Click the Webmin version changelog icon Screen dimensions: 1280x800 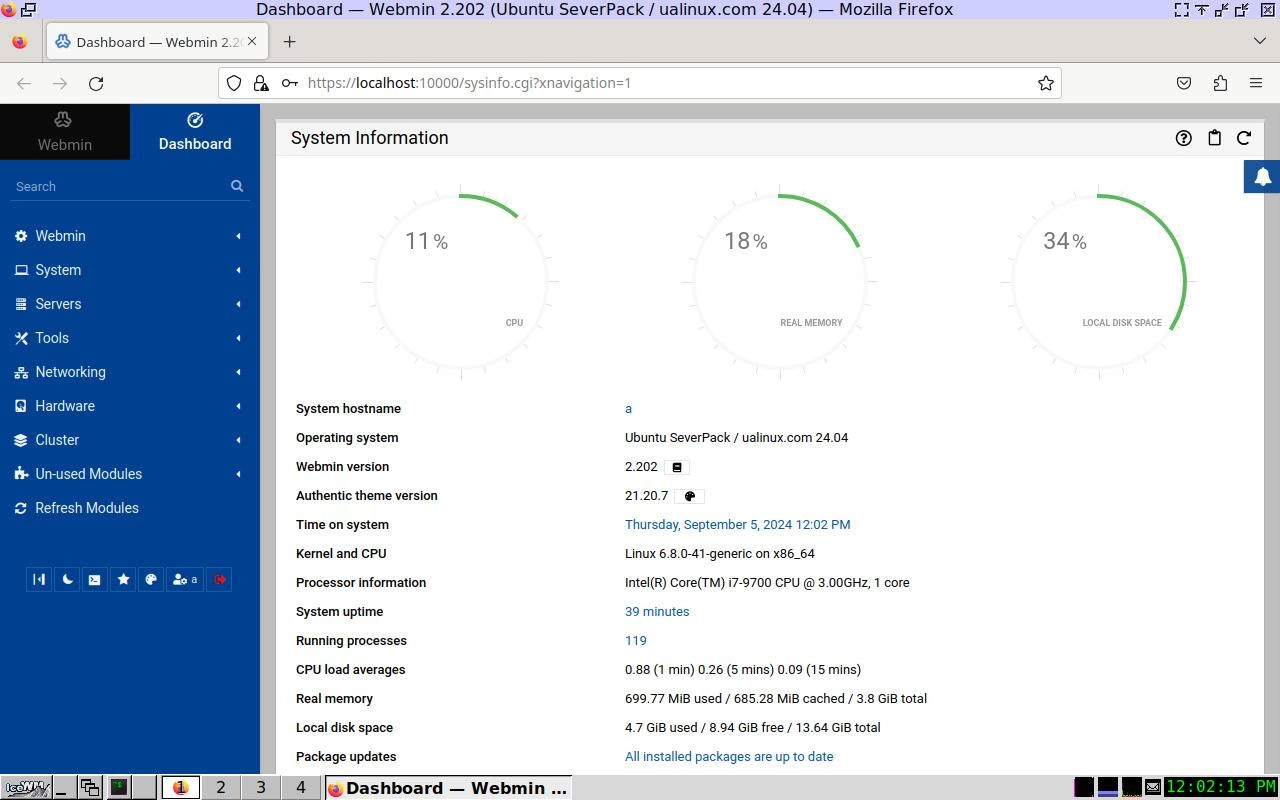coord(677,467)
